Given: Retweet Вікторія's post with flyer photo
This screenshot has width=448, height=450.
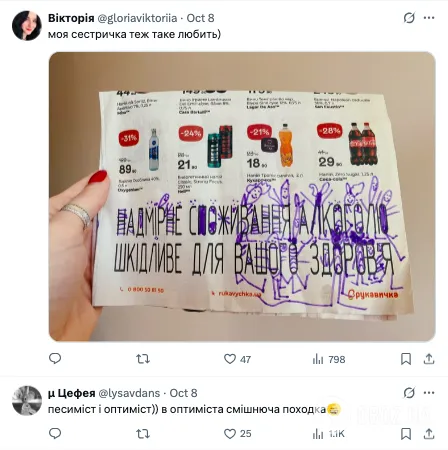Looking at the screenshot, I should [143, 359].
